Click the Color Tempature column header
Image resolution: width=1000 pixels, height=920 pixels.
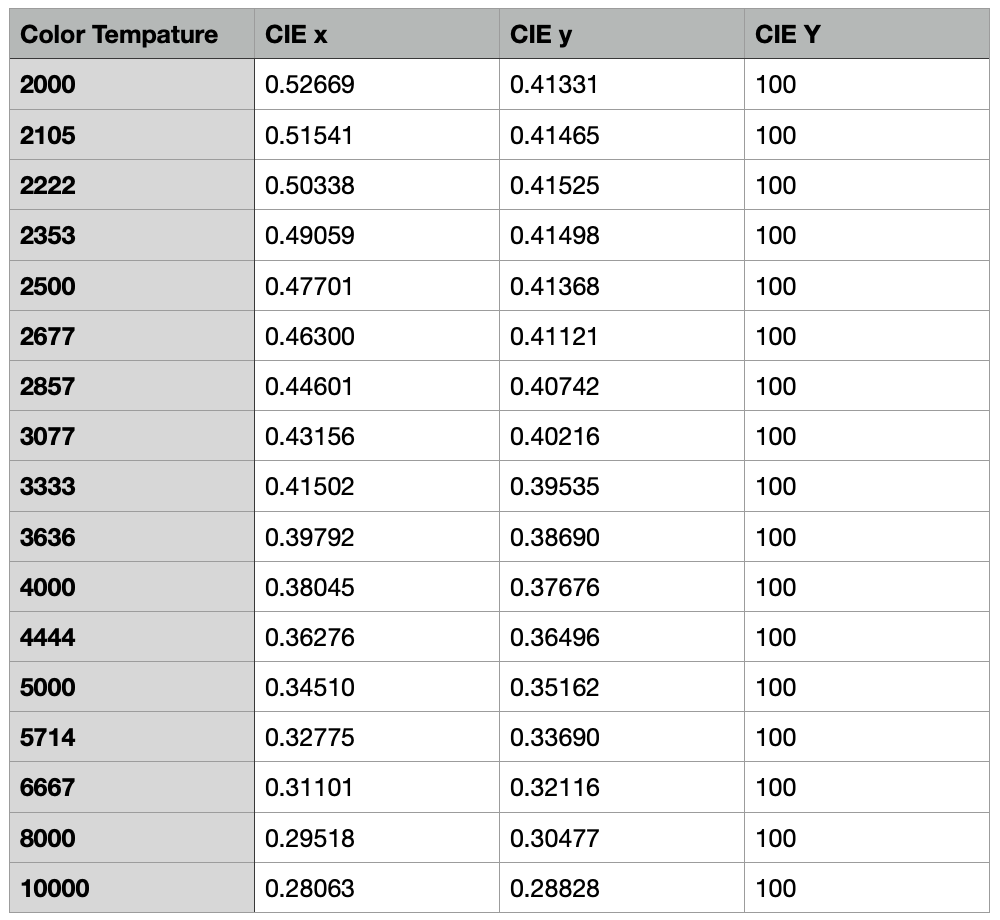tap(118, 35)
